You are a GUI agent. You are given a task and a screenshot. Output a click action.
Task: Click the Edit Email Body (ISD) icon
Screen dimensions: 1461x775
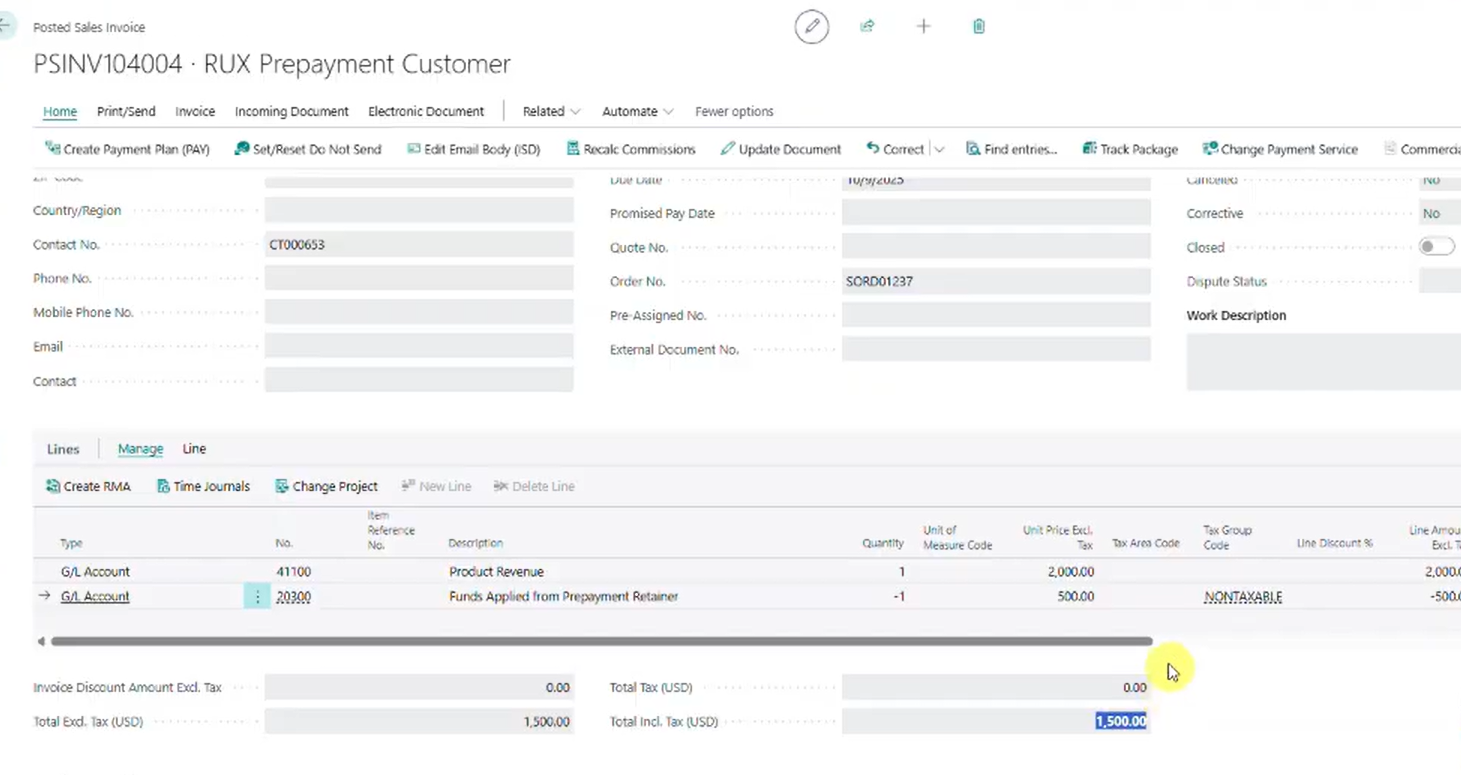413,149
